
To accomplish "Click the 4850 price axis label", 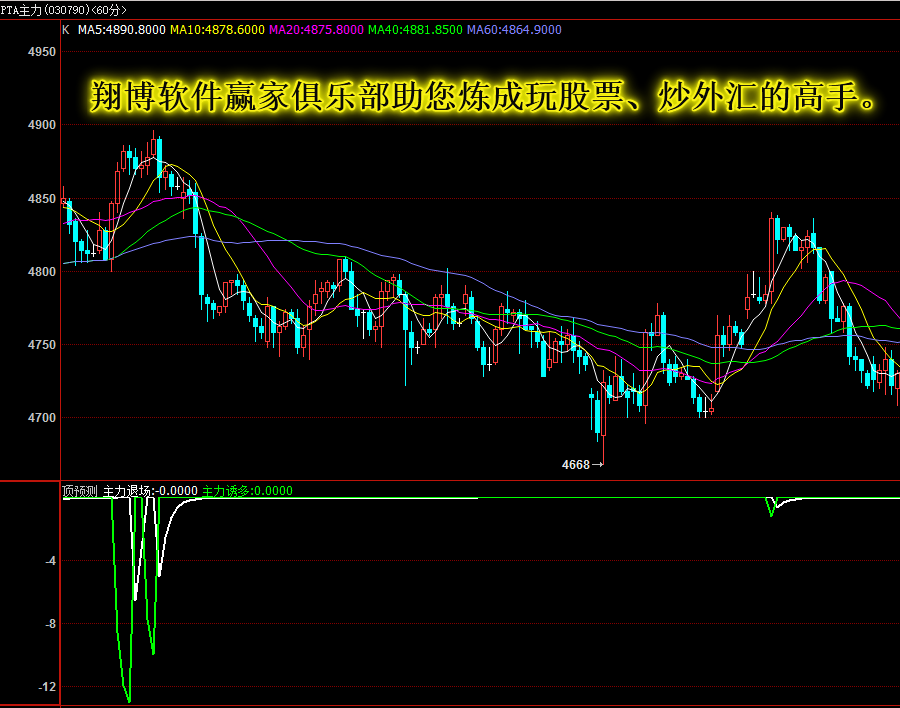I will [42, 199].
